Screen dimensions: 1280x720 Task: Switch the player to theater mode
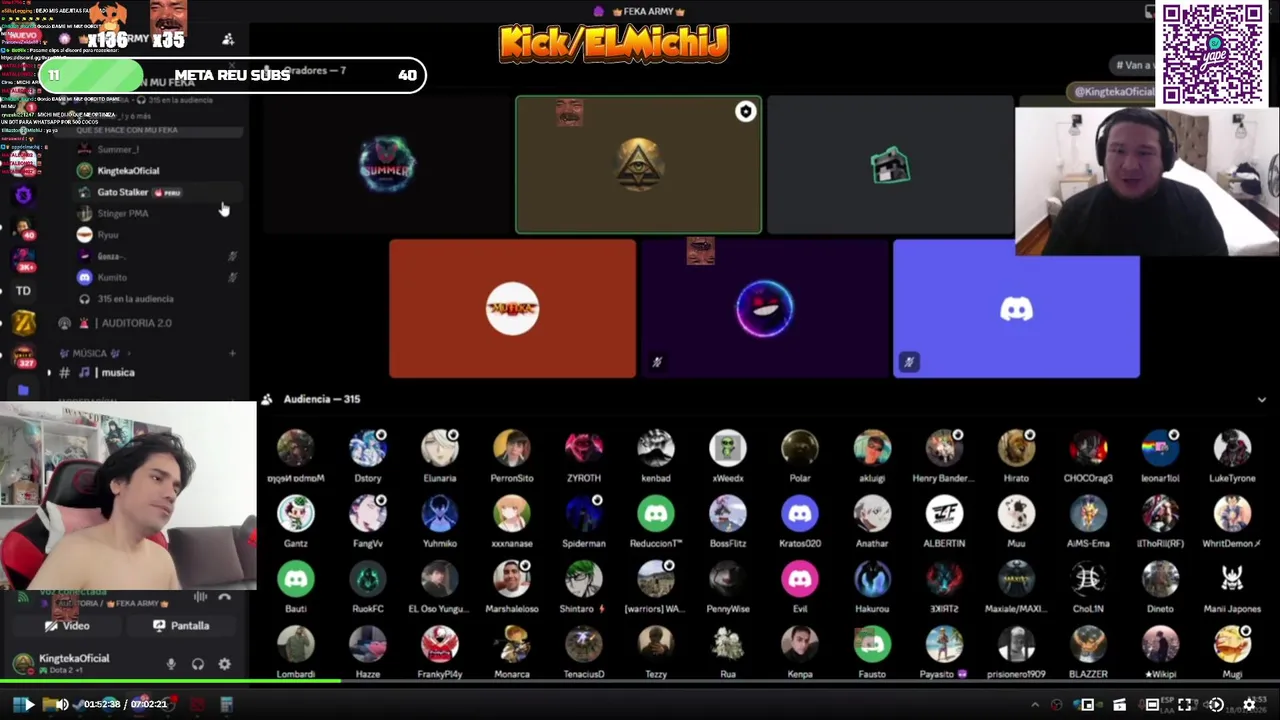tap(1152, 705)
